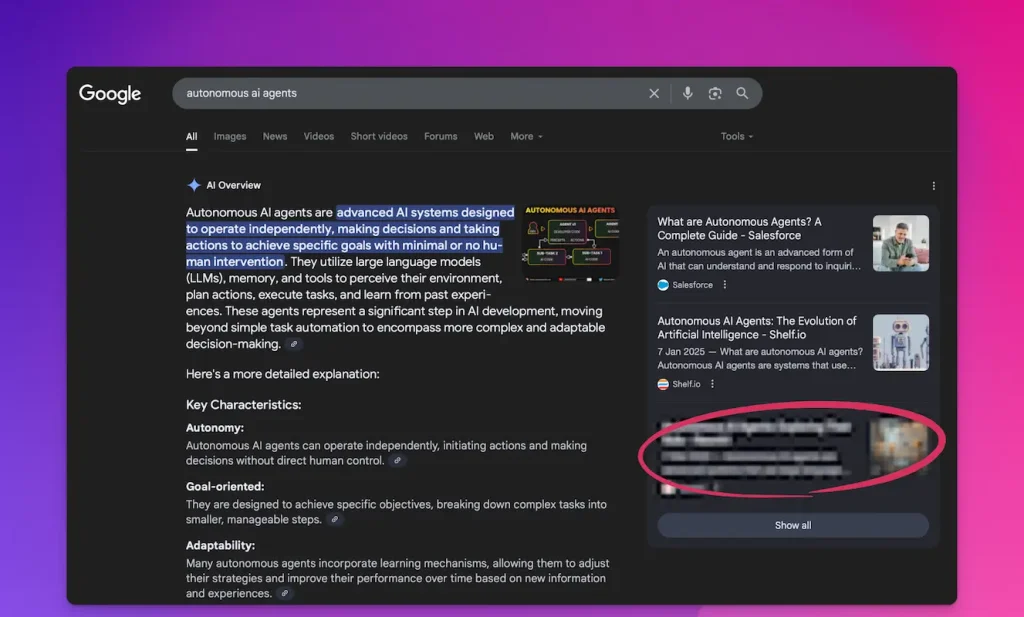Click the magnifying glass search icon
Screen dimensions: 1024x617
click(x=743, y=93)
